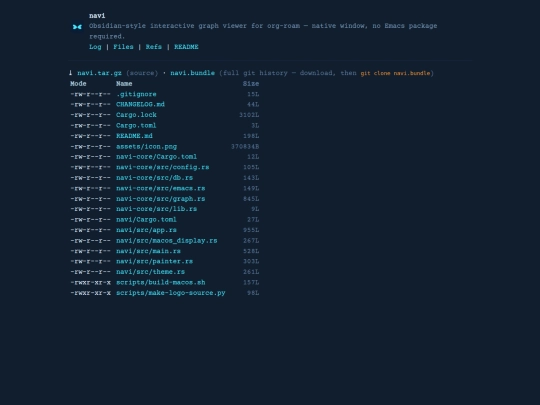Open navi/src/main.rs file
This screenshot has width=540, height=405.
pos(148,251)
